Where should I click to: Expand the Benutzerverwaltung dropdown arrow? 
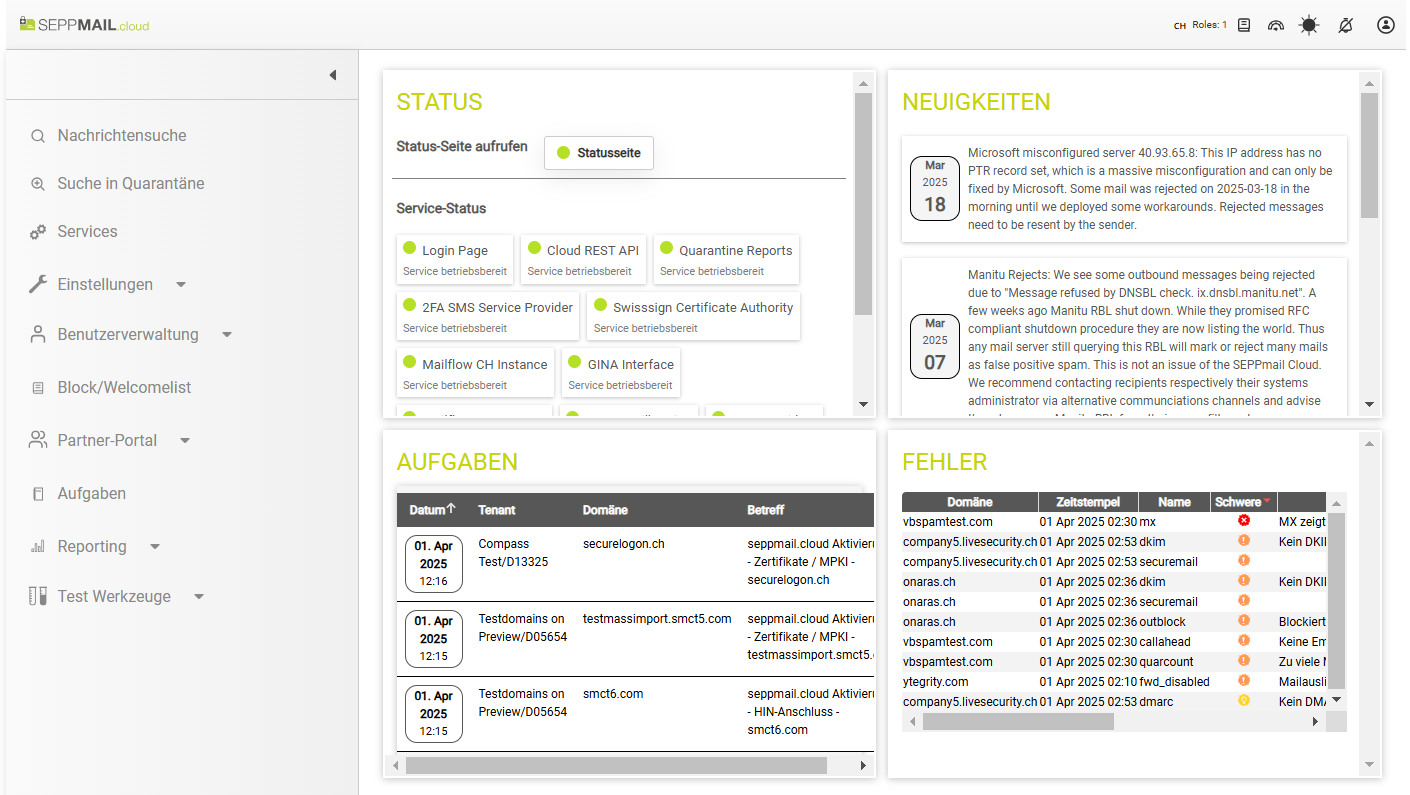pyautogui.click(x=227, y=335)
